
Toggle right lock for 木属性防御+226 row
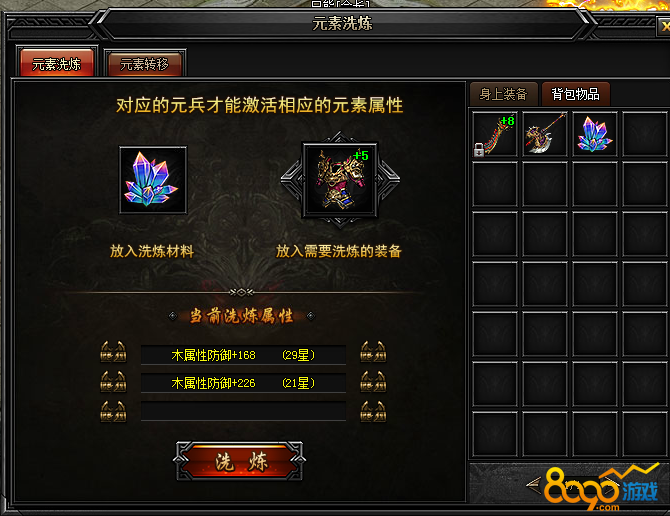tap(373, 381)
